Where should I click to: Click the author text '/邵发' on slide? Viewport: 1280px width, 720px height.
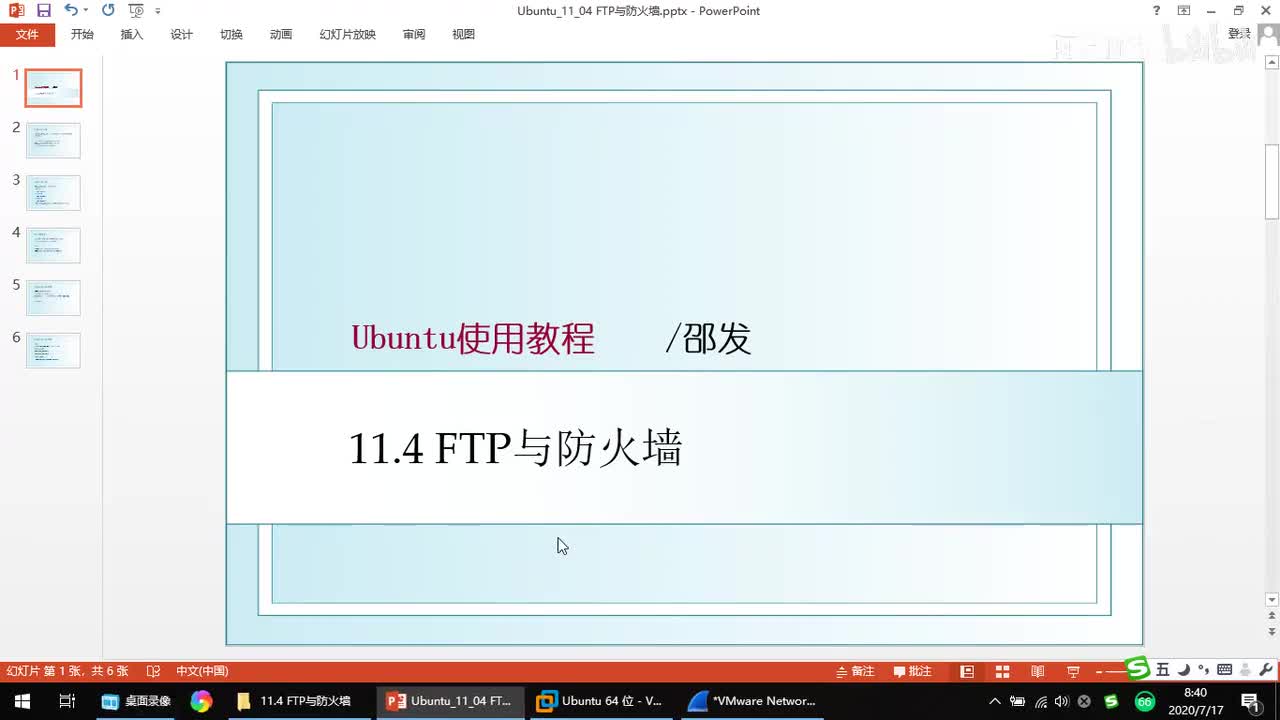tap(708, 339)
